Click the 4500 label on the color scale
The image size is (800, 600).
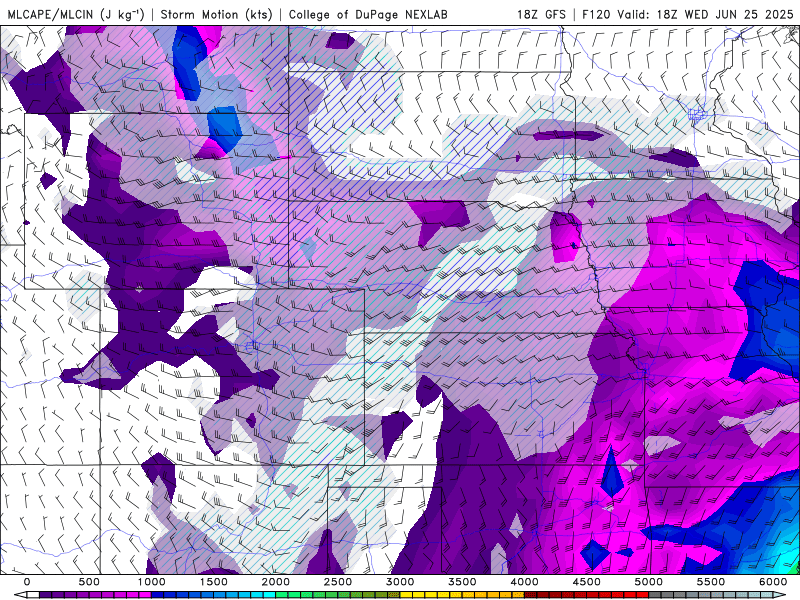(587, 582)
